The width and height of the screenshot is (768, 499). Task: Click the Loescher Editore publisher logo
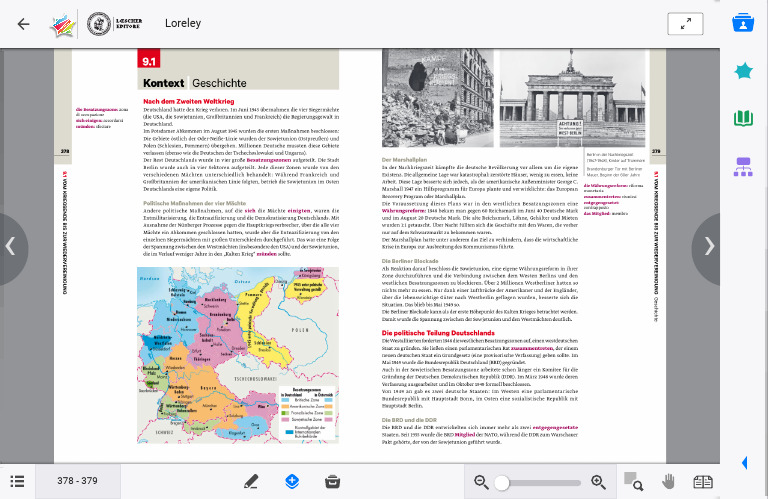[x=115, y=24]
